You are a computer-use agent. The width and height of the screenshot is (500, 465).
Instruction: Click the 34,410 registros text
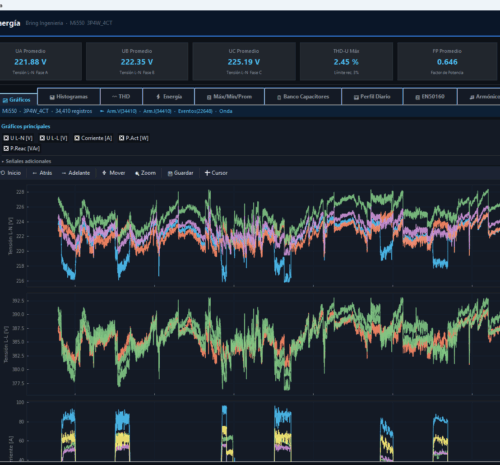click(x=74, y=111)
